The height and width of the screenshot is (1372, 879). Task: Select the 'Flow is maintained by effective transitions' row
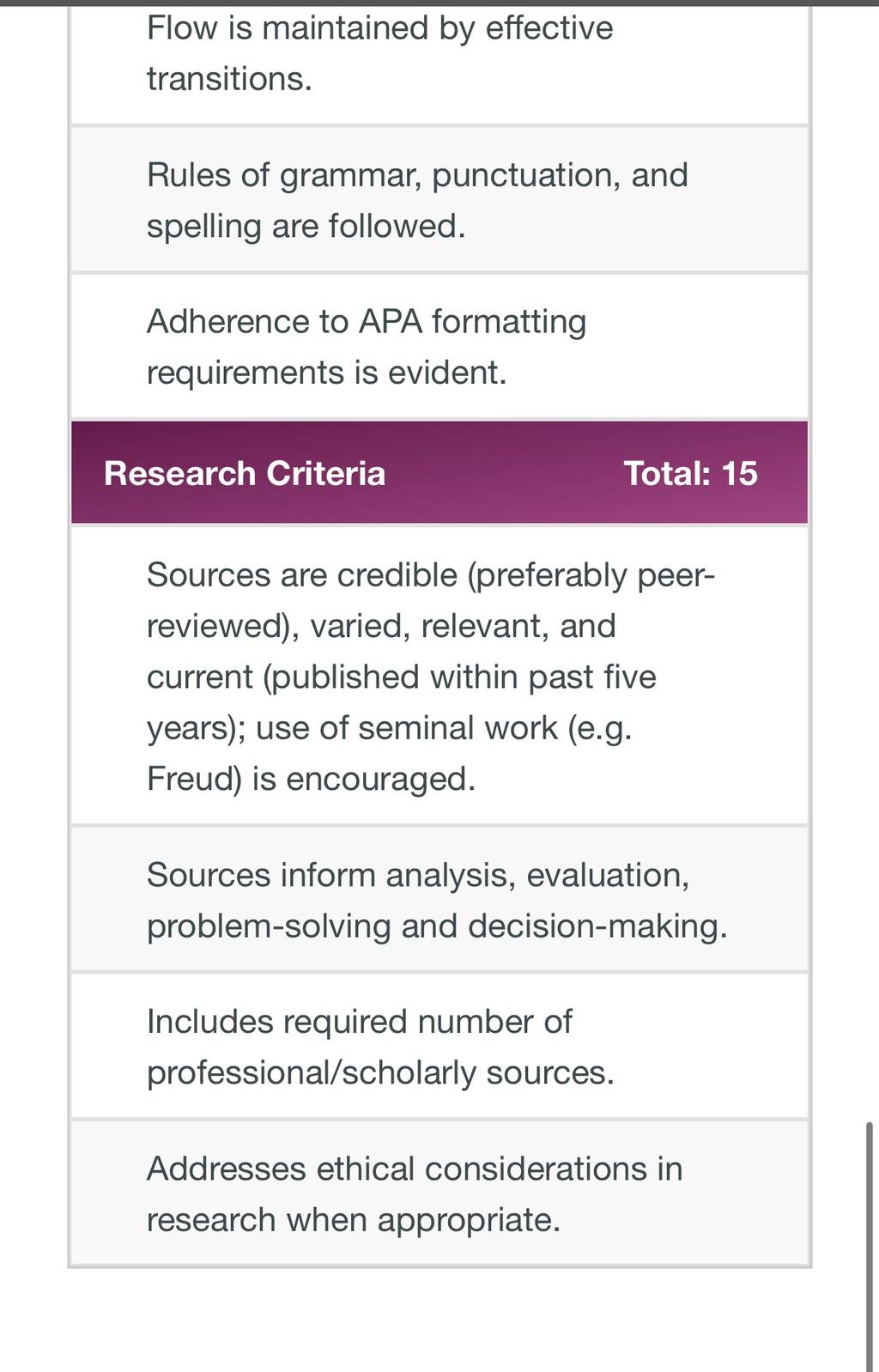pos(439,60)
